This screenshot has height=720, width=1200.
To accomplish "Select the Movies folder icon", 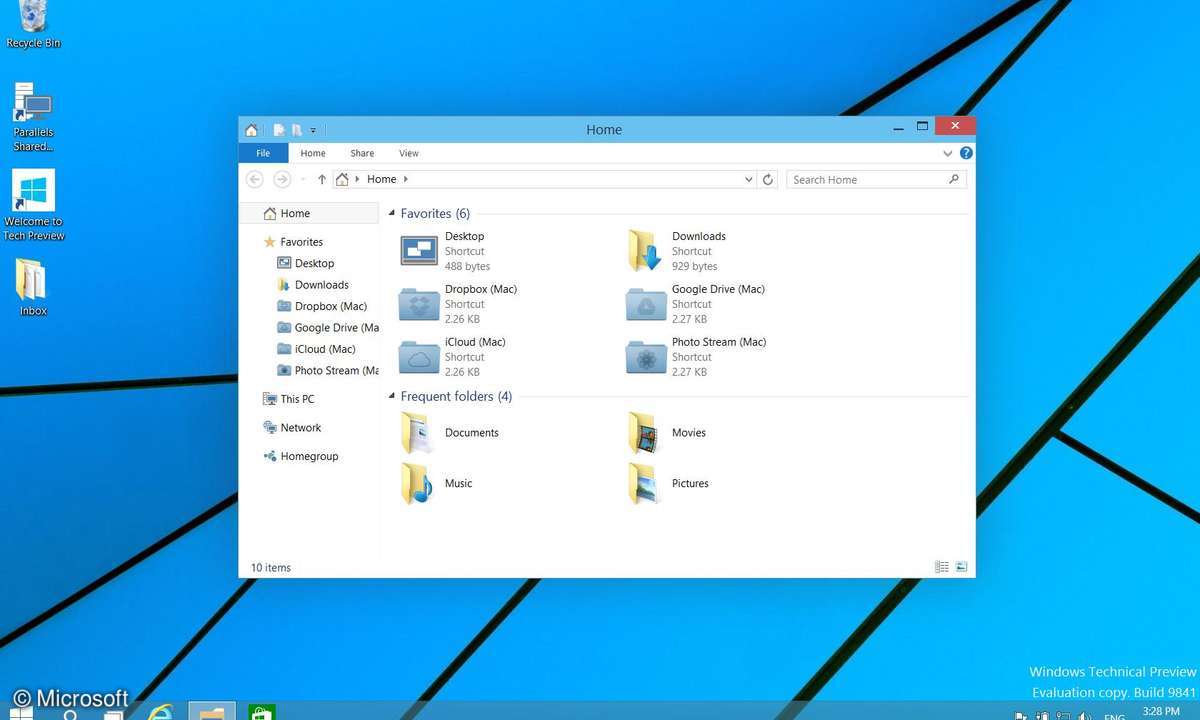I will coord(644,433).
